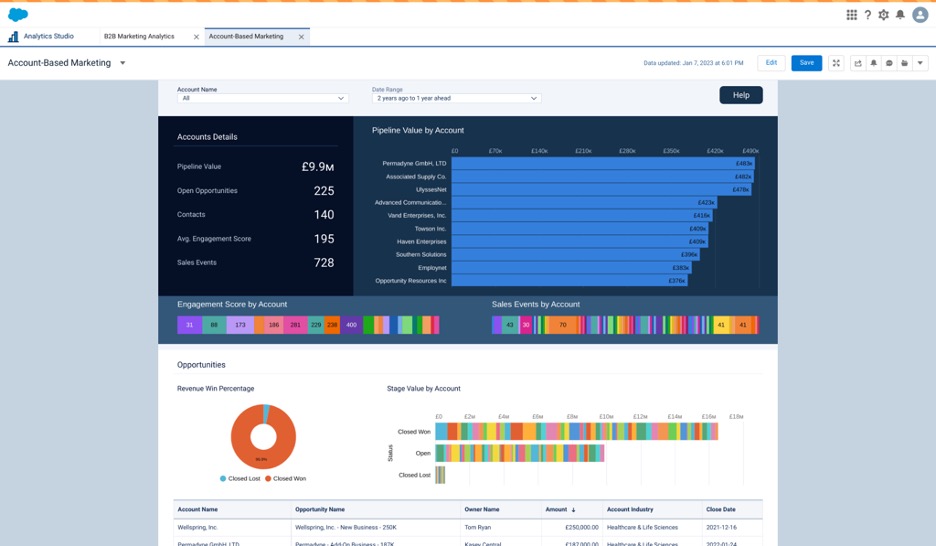Click the briefcase icon in the dashboard toolbar
Screen dimensions: 936x546
(x=904, y=63)
